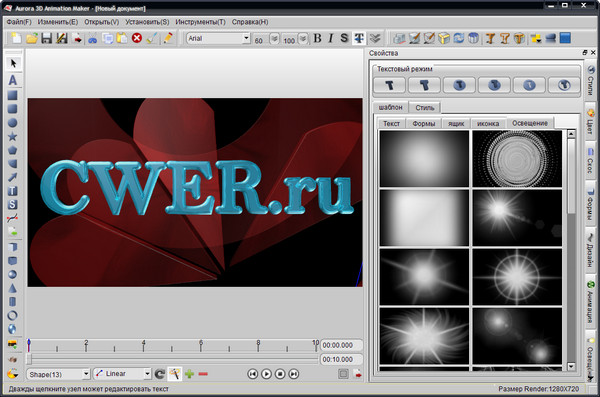Select the last text mode button
The height and width of the screenshot is (397, 600).
564,85
